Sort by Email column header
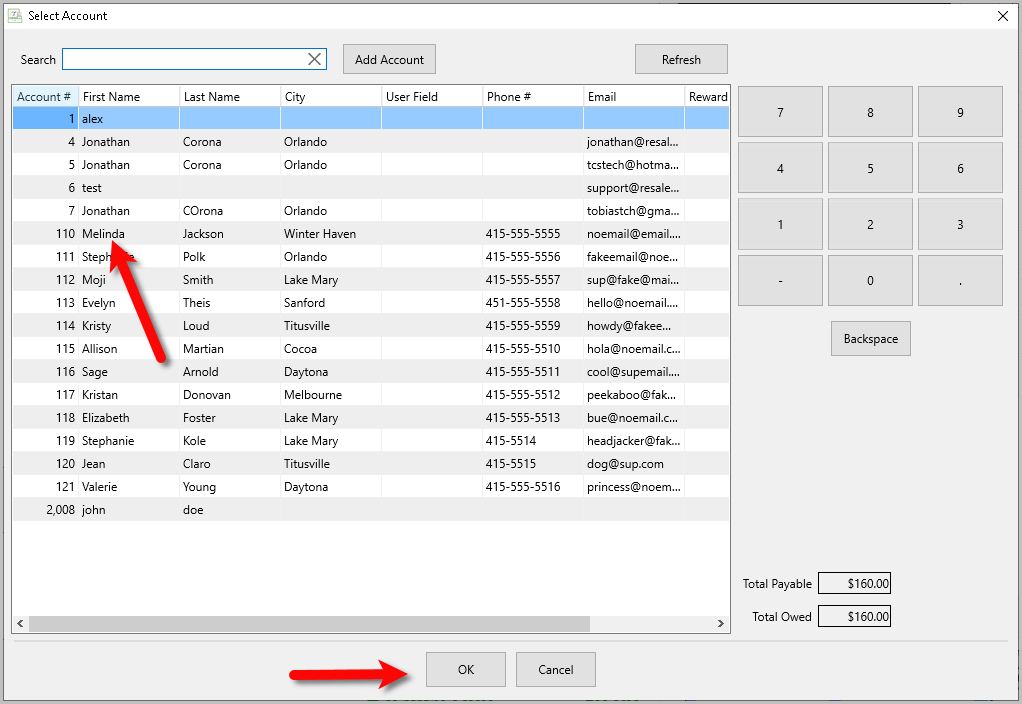 (634, 96)
